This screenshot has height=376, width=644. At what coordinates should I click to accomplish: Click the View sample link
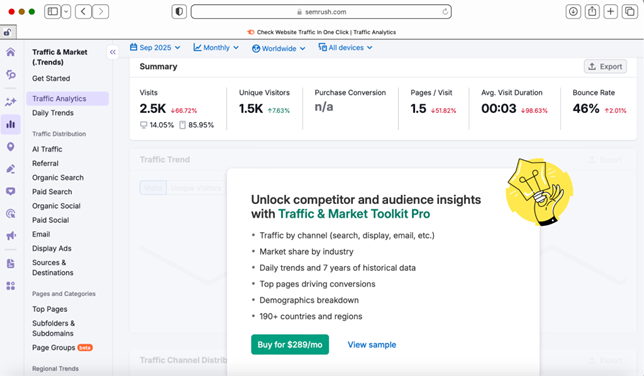372,345
